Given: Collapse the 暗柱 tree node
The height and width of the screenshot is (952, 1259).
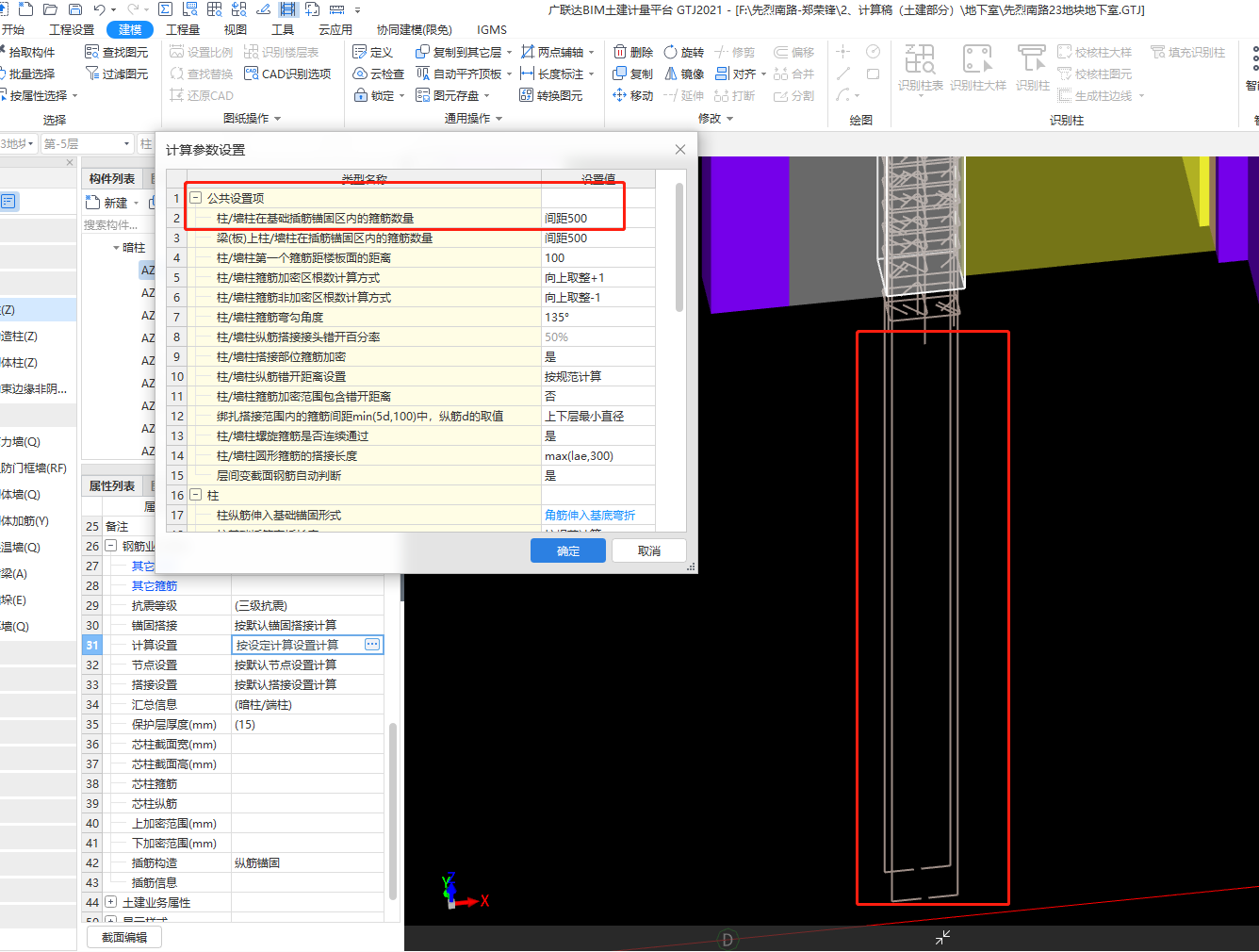Looking at the screenshot, I should point(116,248).
